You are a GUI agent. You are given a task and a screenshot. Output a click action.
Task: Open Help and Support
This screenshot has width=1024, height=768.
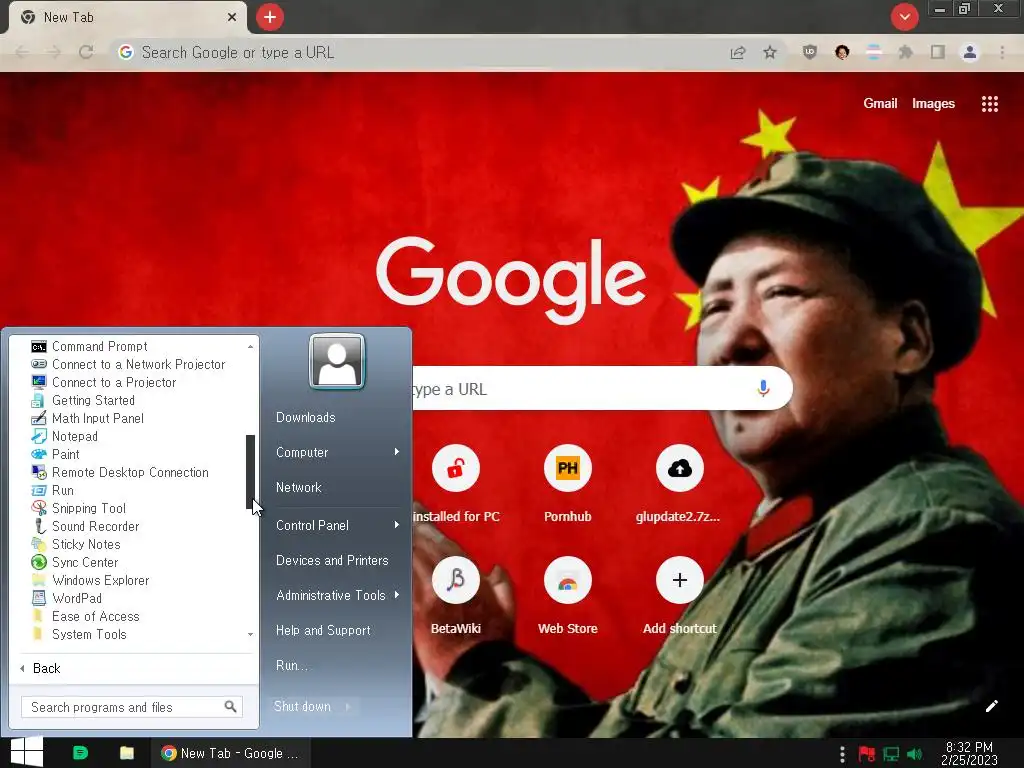coord(323,630)
